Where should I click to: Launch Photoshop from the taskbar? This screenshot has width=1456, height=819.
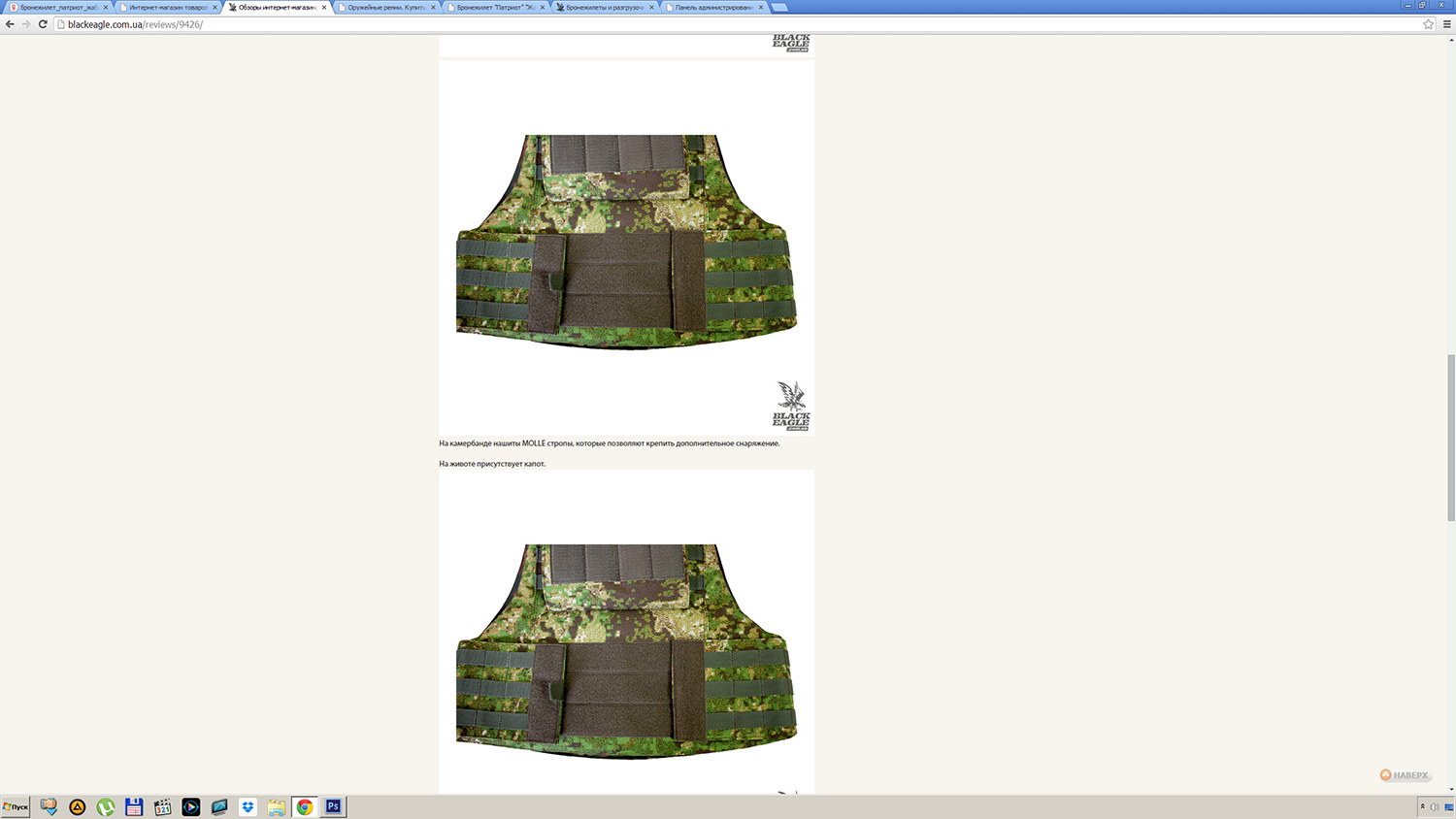(x=333, y=807)
